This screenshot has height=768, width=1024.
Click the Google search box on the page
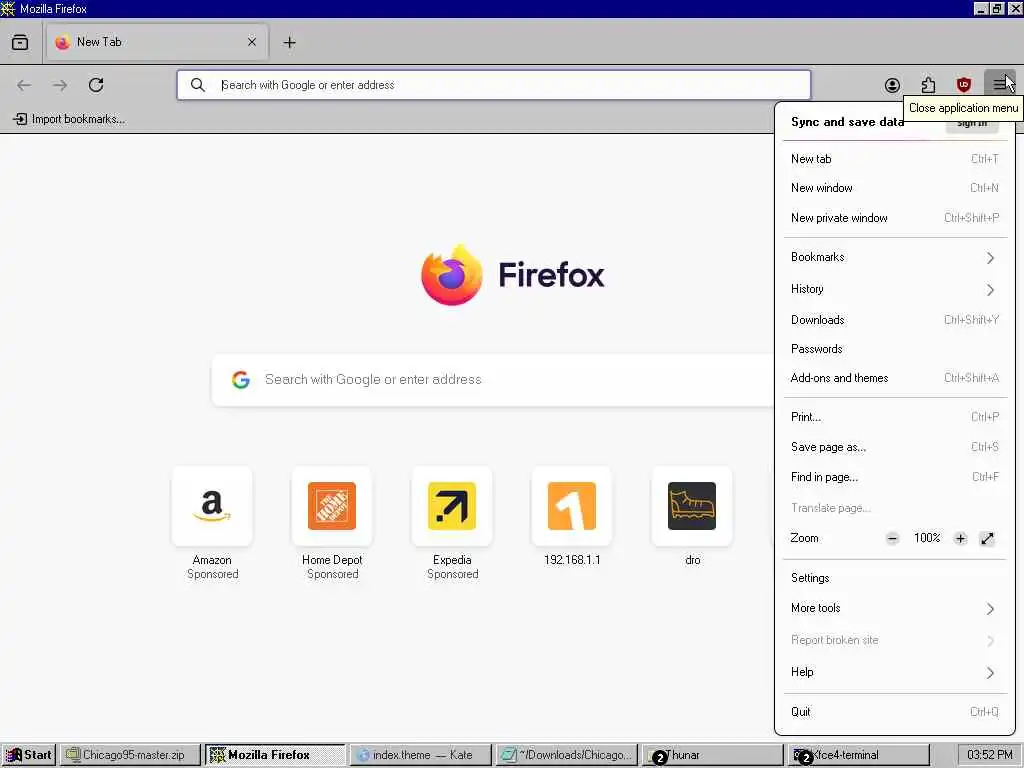(x=493, y=380)
